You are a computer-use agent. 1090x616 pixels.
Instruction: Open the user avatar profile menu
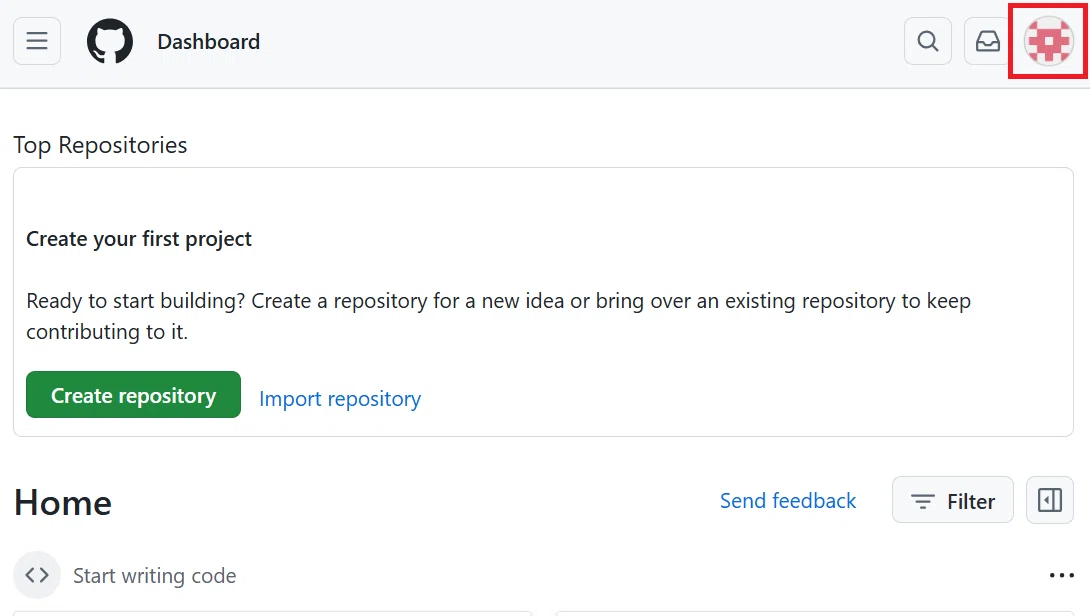[1048, 41]
